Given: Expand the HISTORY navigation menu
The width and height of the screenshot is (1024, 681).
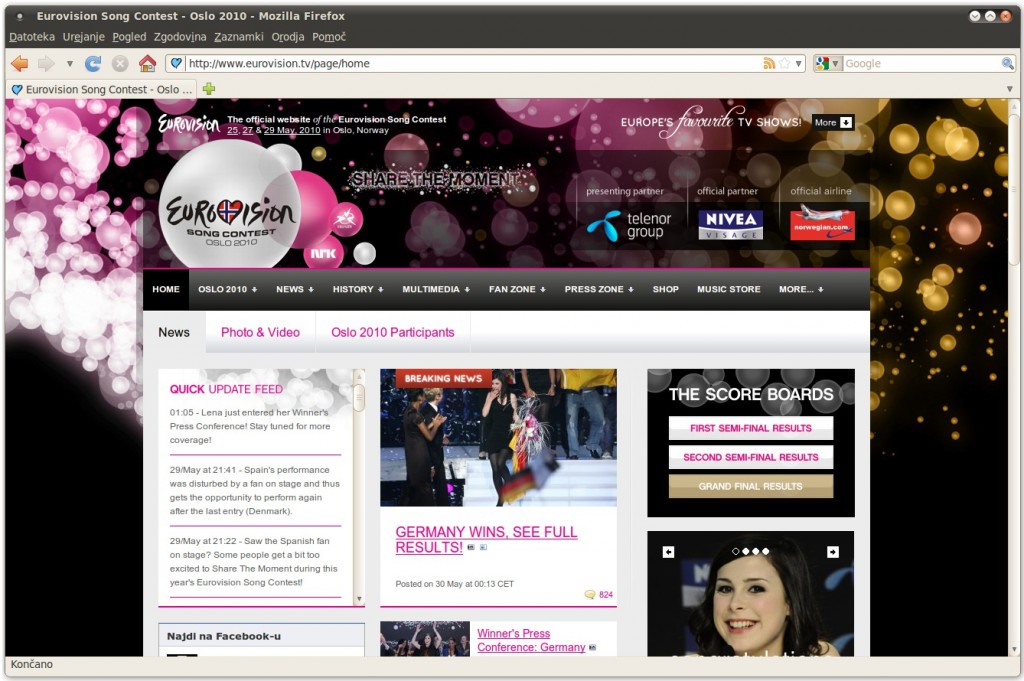Looking at the screenshot, I should (x=358, y=289).
